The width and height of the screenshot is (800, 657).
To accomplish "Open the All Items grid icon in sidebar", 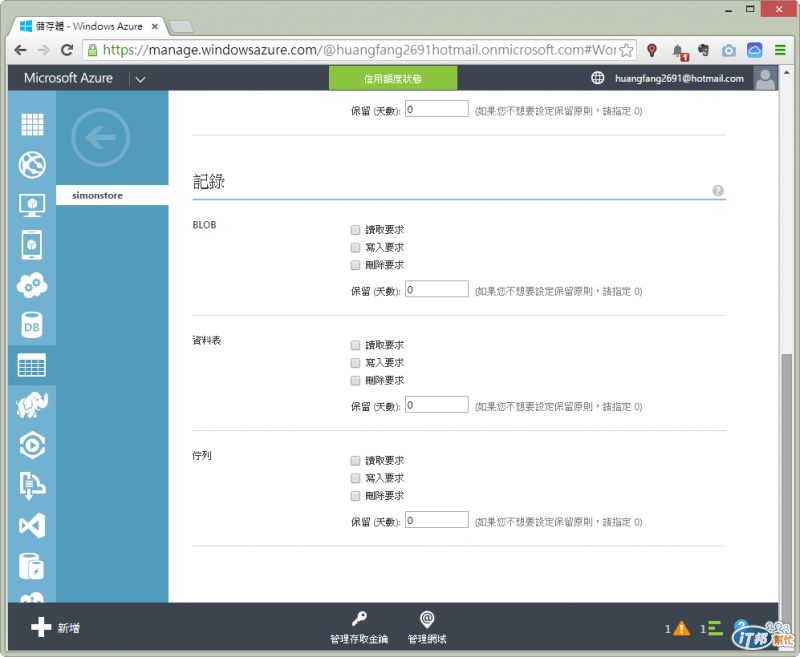I will [32, 124].
